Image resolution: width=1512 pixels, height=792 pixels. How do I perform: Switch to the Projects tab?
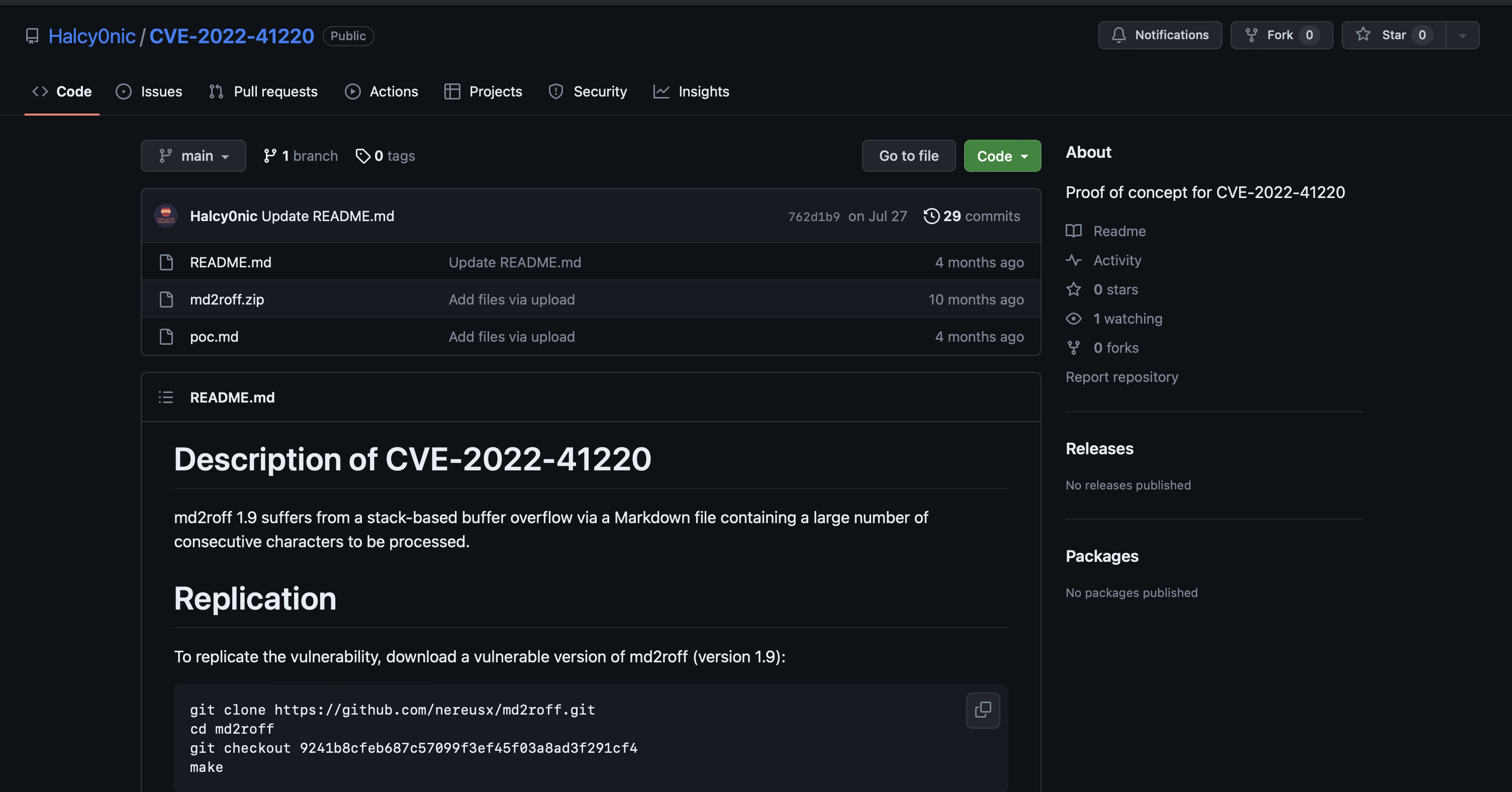pos(484,91)
